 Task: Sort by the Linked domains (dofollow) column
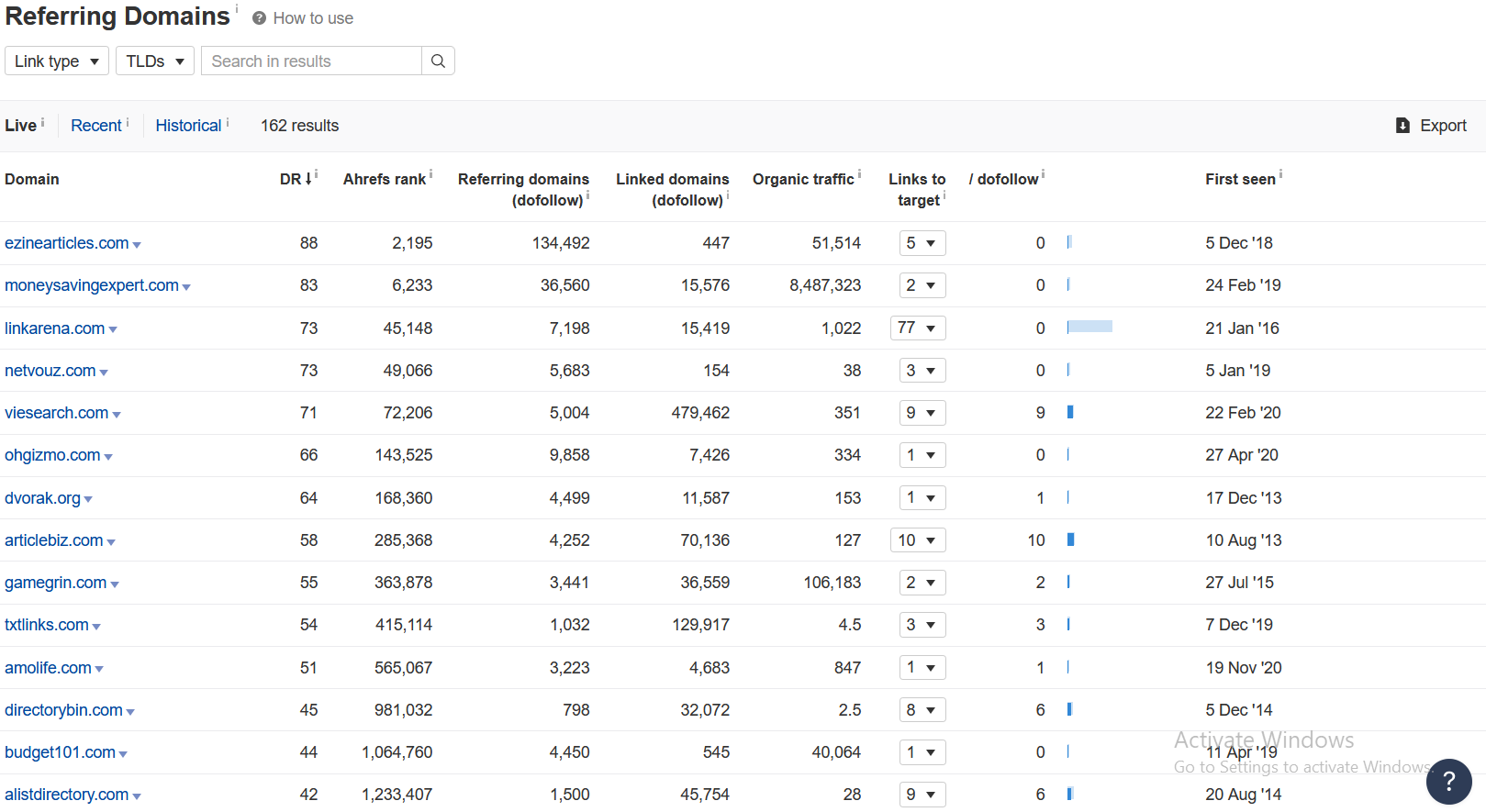click(673, 189)
